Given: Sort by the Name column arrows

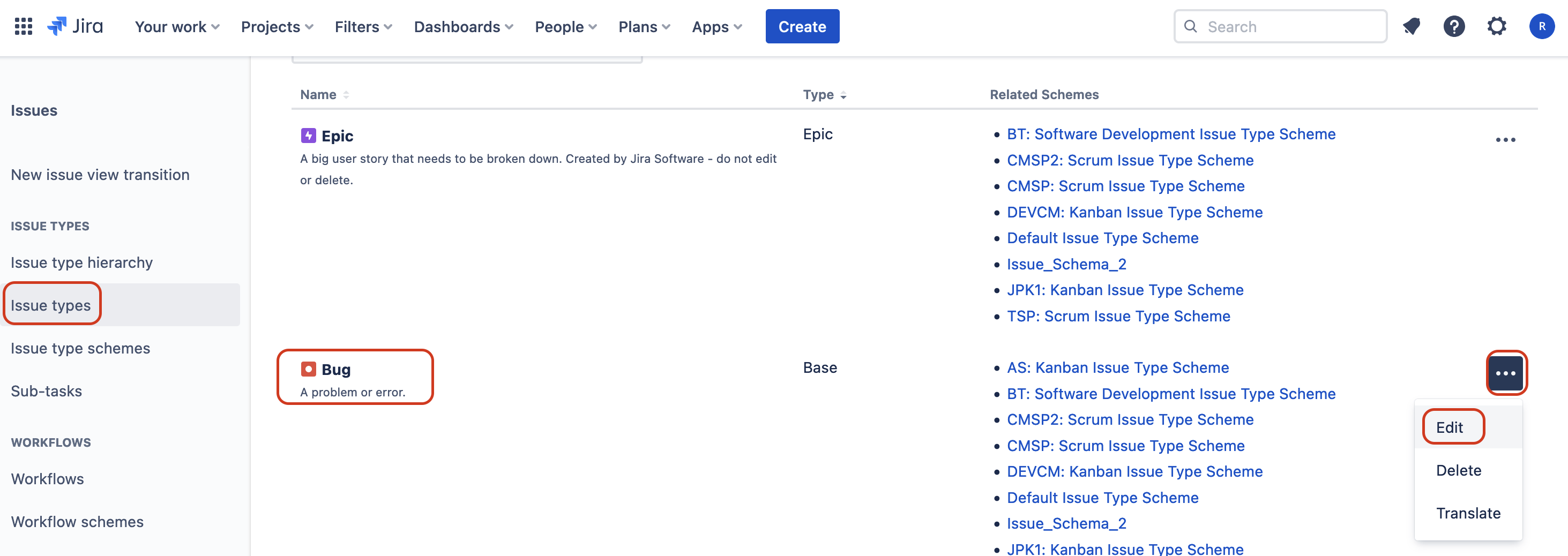Looking at the screenshot, I should [x=346, y=95].
